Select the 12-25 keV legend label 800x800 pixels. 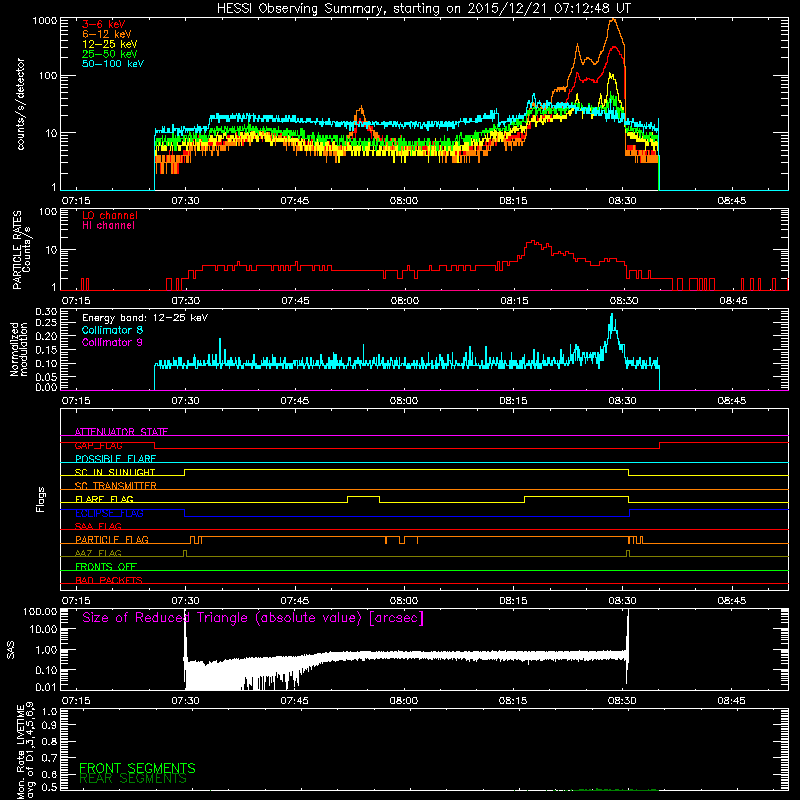109,44
